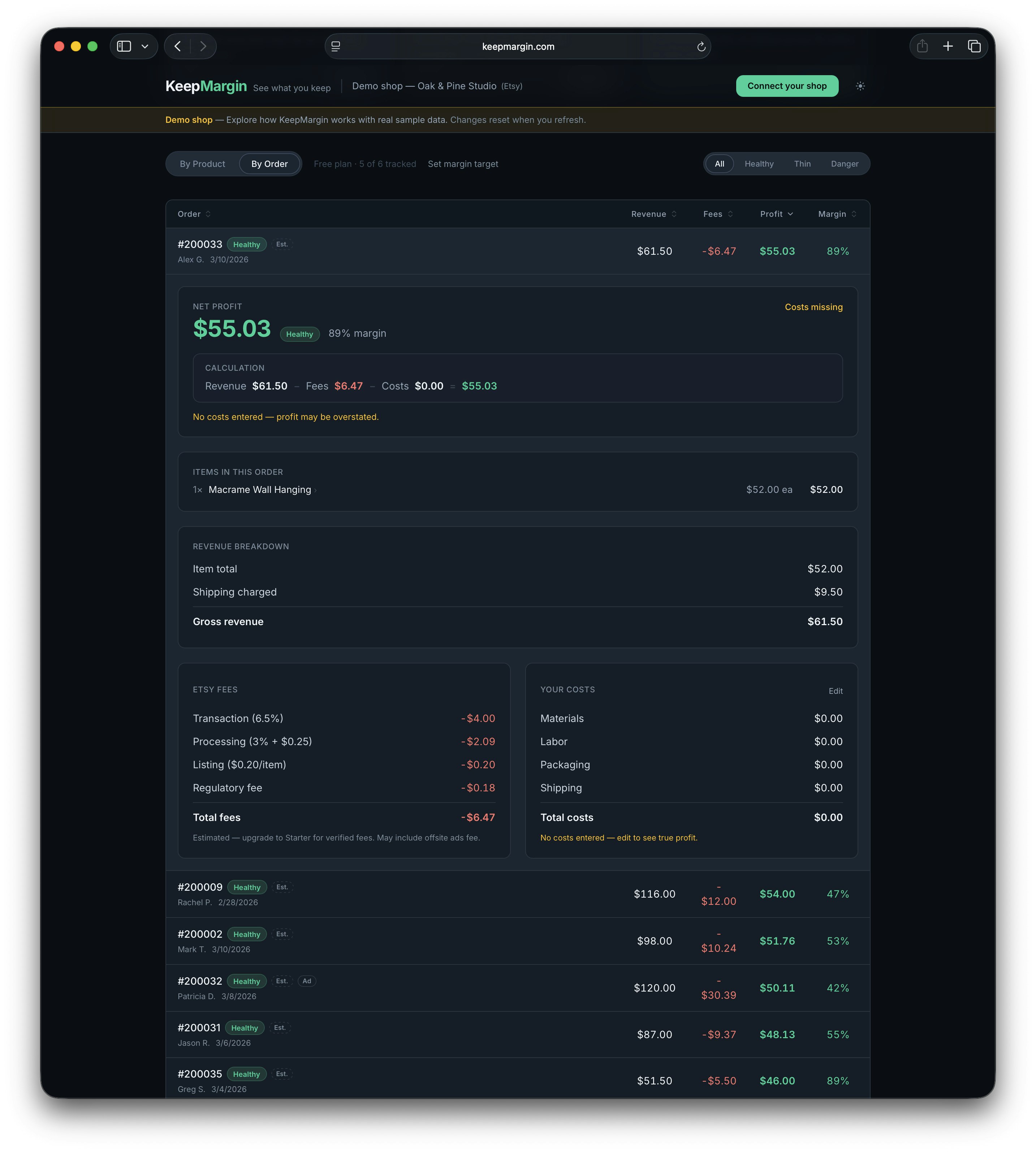
Task: Click Listing ($0.20/item) fee label
Action: click(239, 765)
